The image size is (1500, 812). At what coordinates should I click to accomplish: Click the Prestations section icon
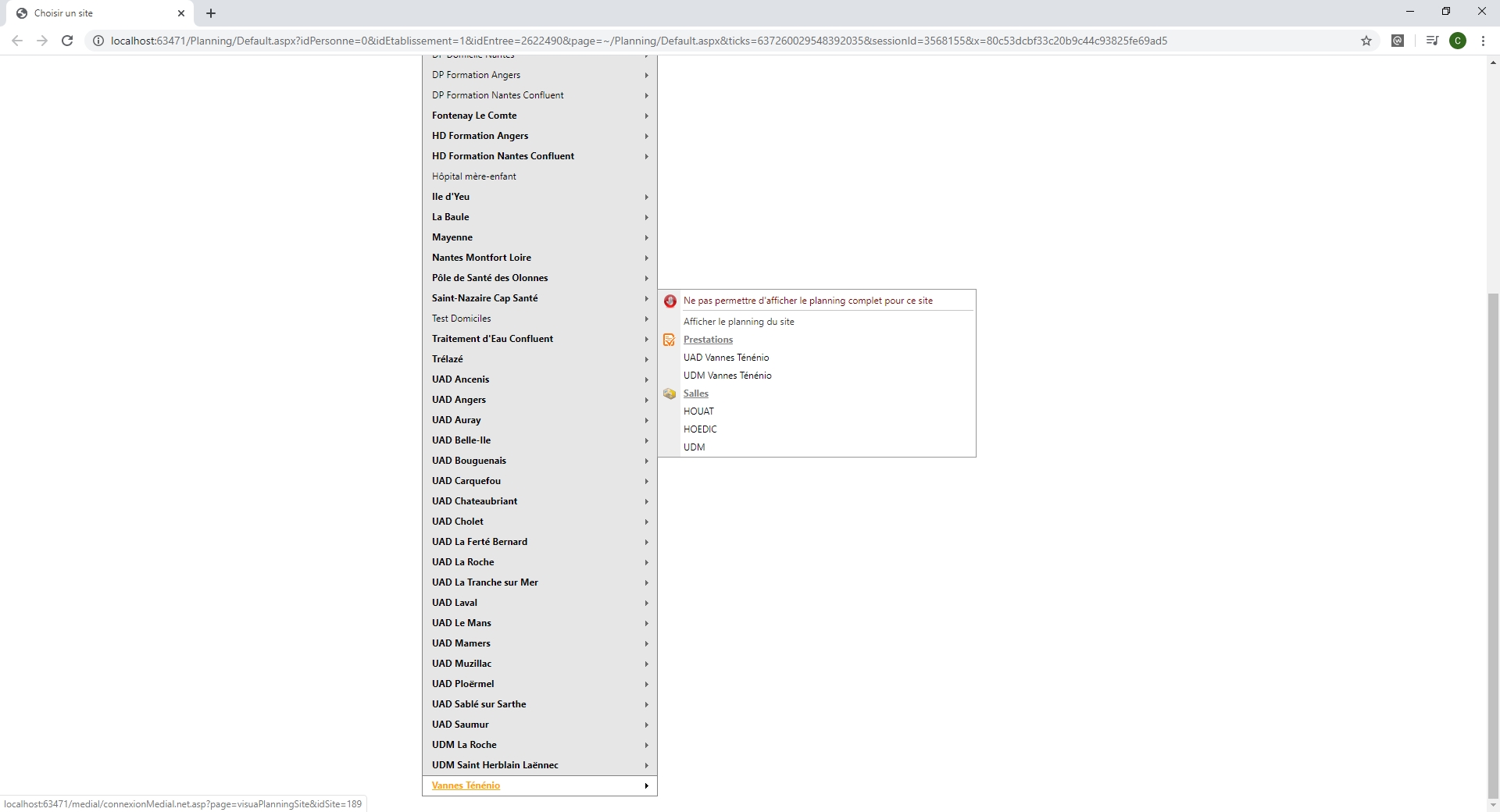coord(669,340)
